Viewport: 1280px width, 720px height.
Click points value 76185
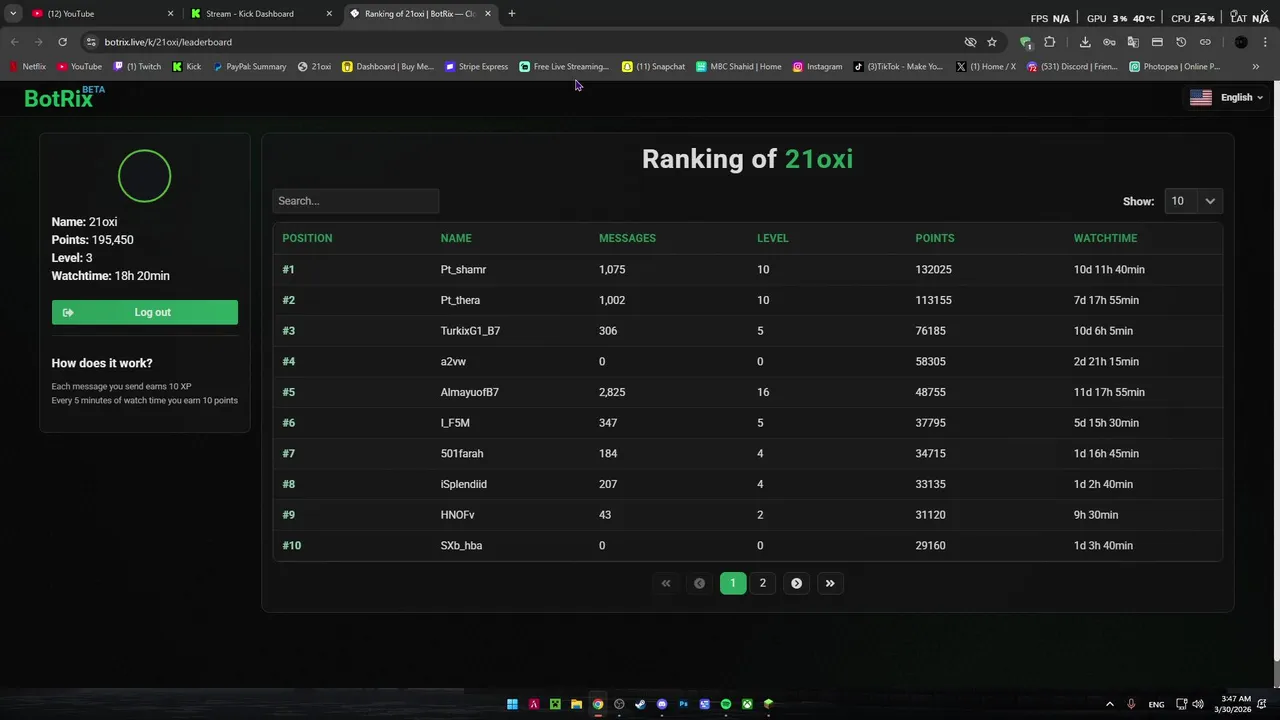pyautogui.click(x=930, y=331)
